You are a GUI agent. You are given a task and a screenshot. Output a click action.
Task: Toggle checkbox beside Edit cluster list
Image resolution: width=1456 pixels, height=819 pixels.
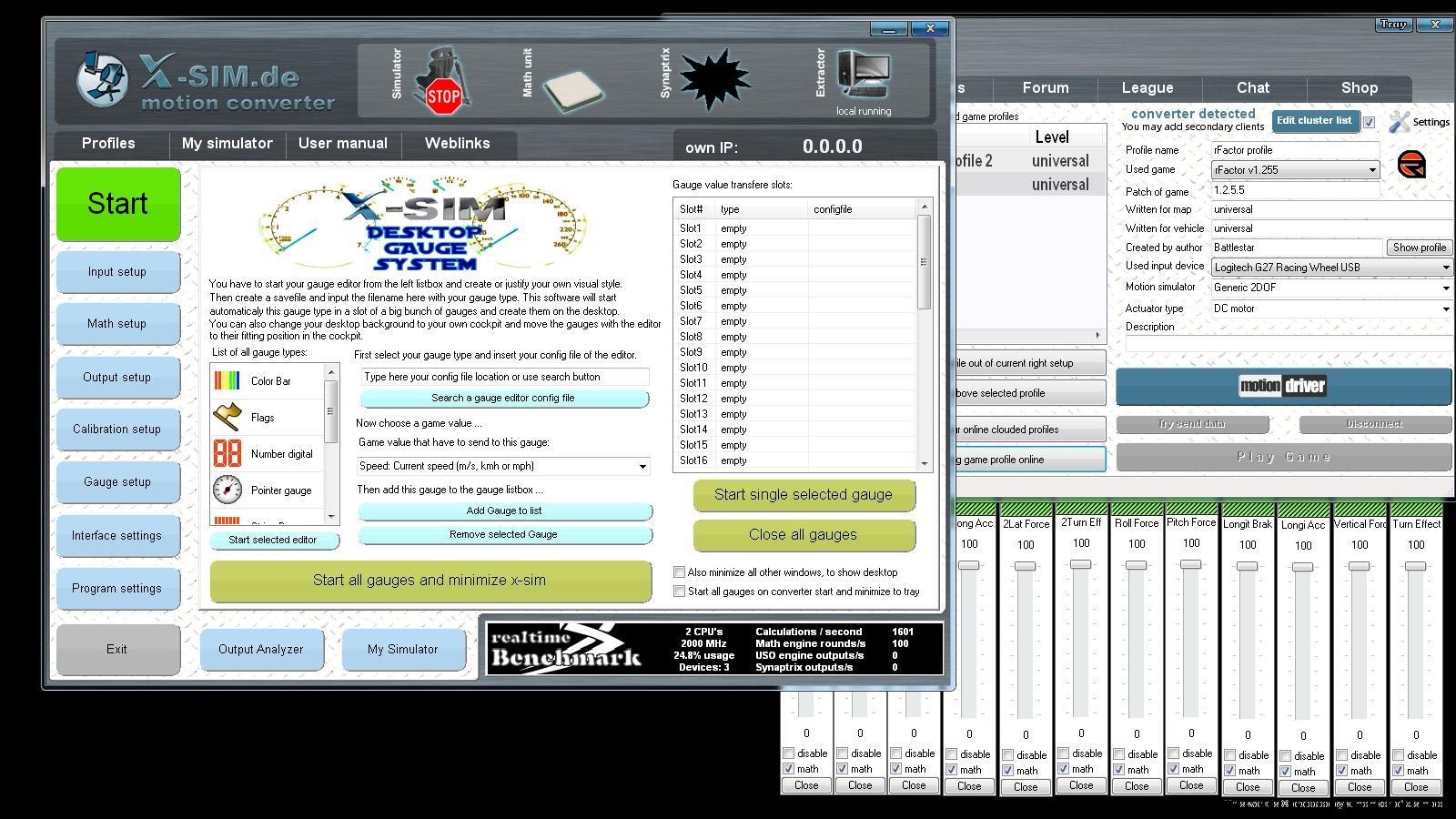(x=1369, y=122)
